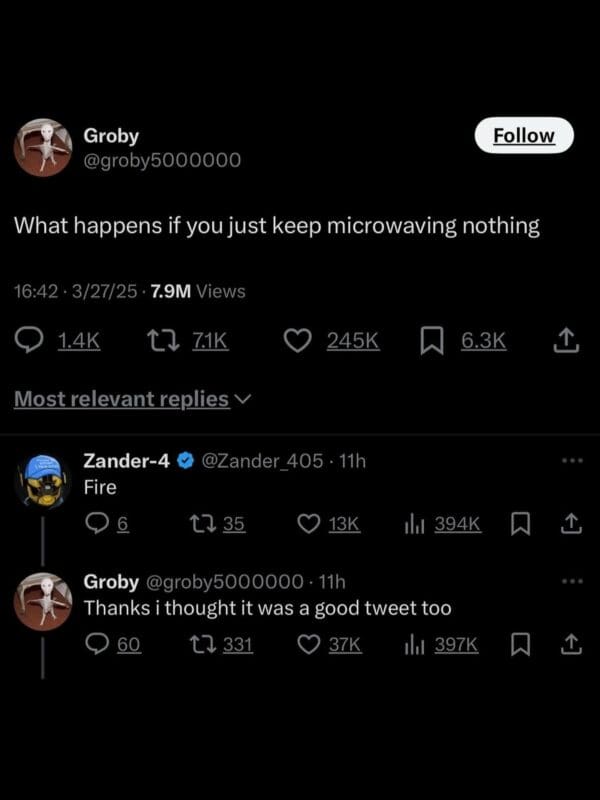Screen dimensions: 600x800
Task: Bookmark Zander-4's reply
Action: (520, 523)
